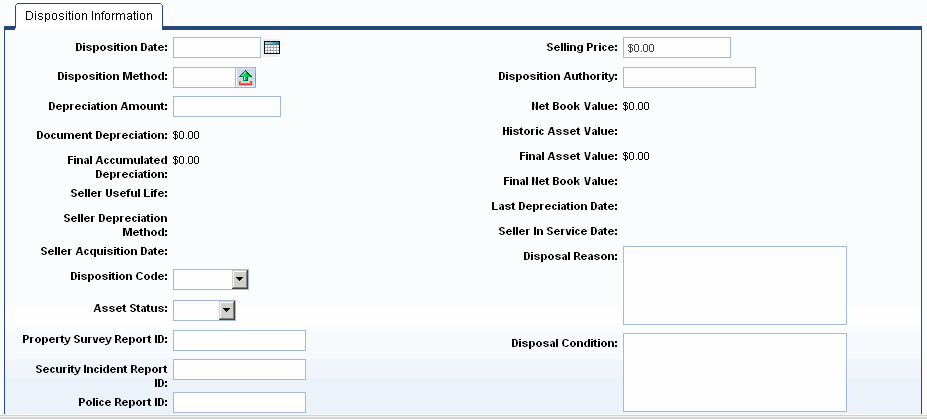The height and width of the screenshot is (419, 927).
Task: Focus the Disposition Method text field
Action: coord(205,77)
